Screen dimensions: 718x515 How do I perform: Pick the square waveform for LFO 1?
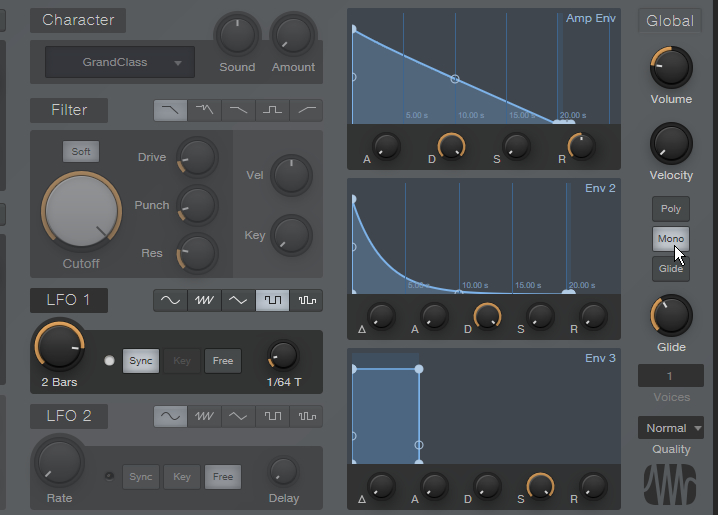[x=272, y=300]
